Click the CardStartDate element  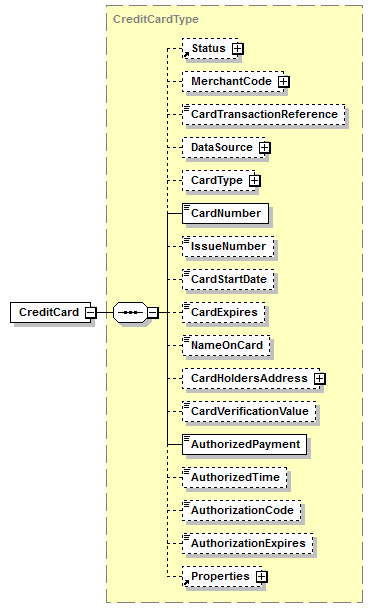(228, 280)
